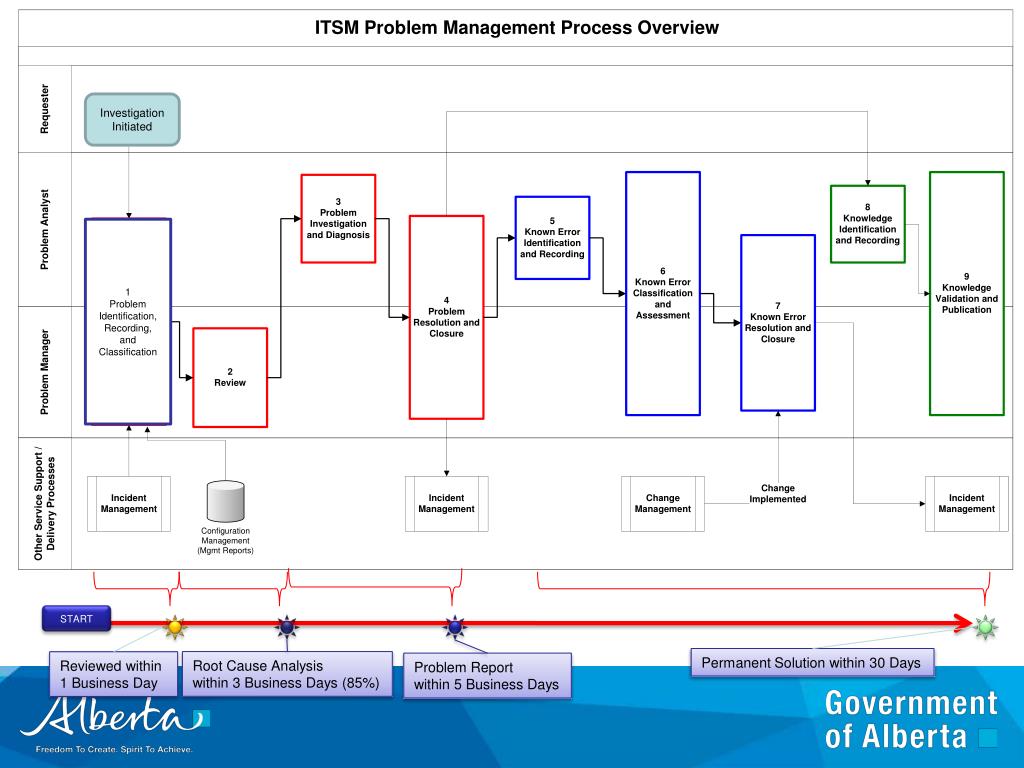1024x768 pixels.
Task: Select step 5 Known Error Identification and Recording
Action: click(x=552, y=238)
